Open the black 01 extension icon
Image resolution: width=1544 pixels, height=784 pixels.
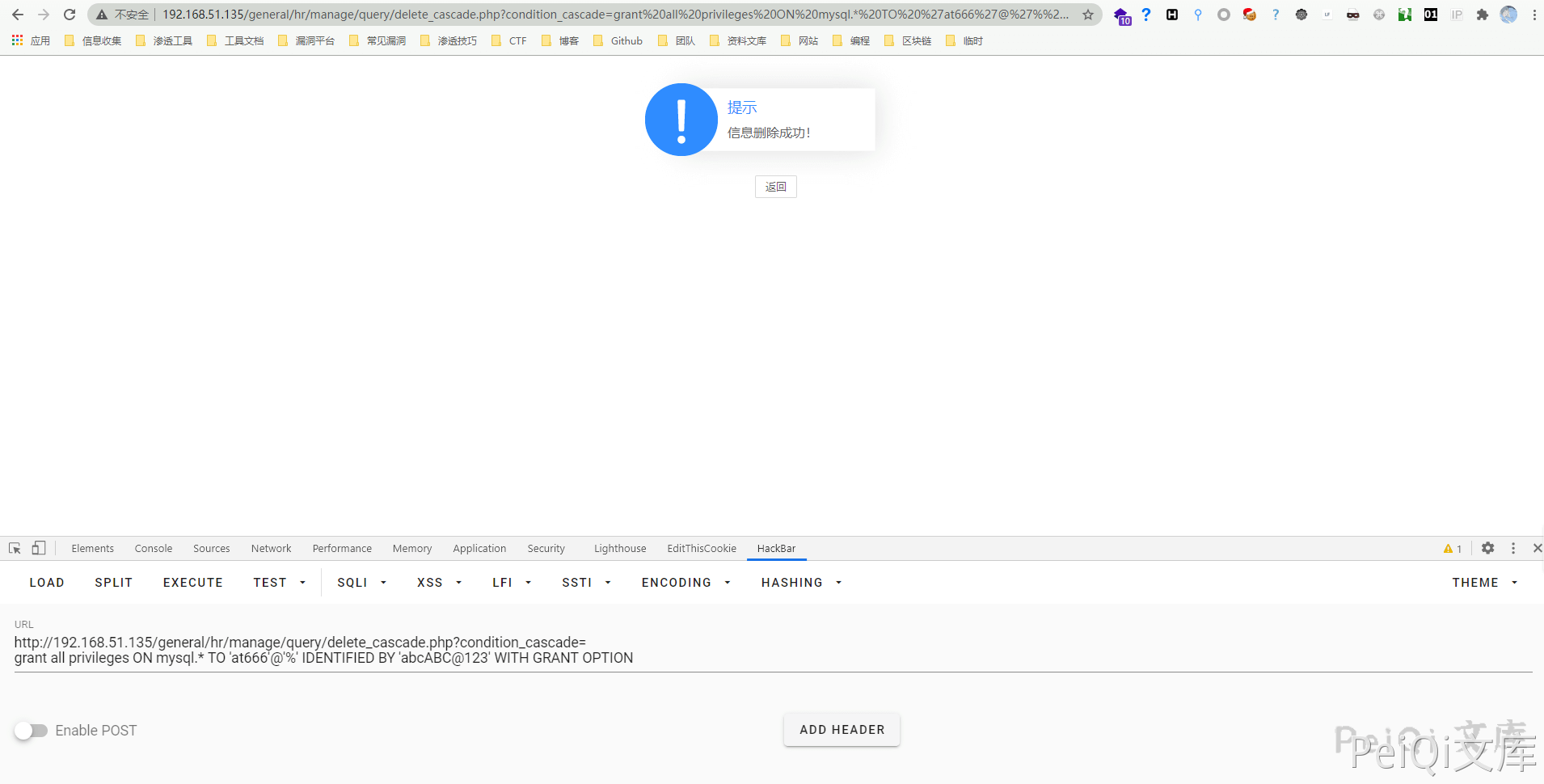tap(1431, 15)
